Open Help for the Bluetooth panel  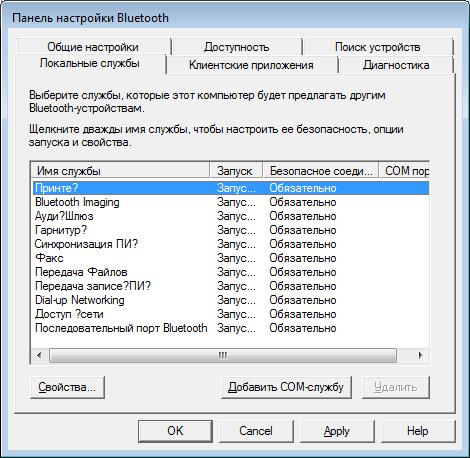(x=418, y=431)
